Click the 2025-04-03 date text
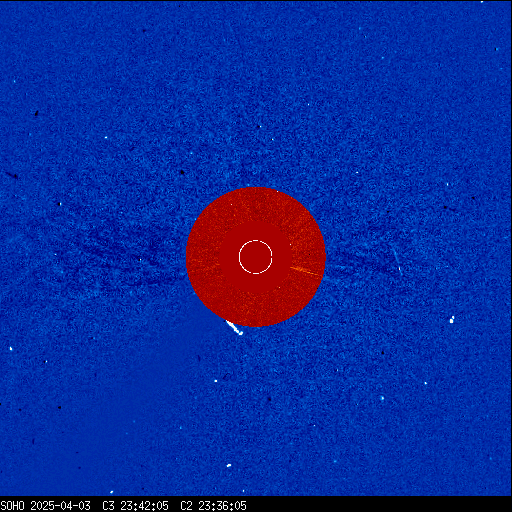Screen dimensions: 512x512 coord(60,506)
